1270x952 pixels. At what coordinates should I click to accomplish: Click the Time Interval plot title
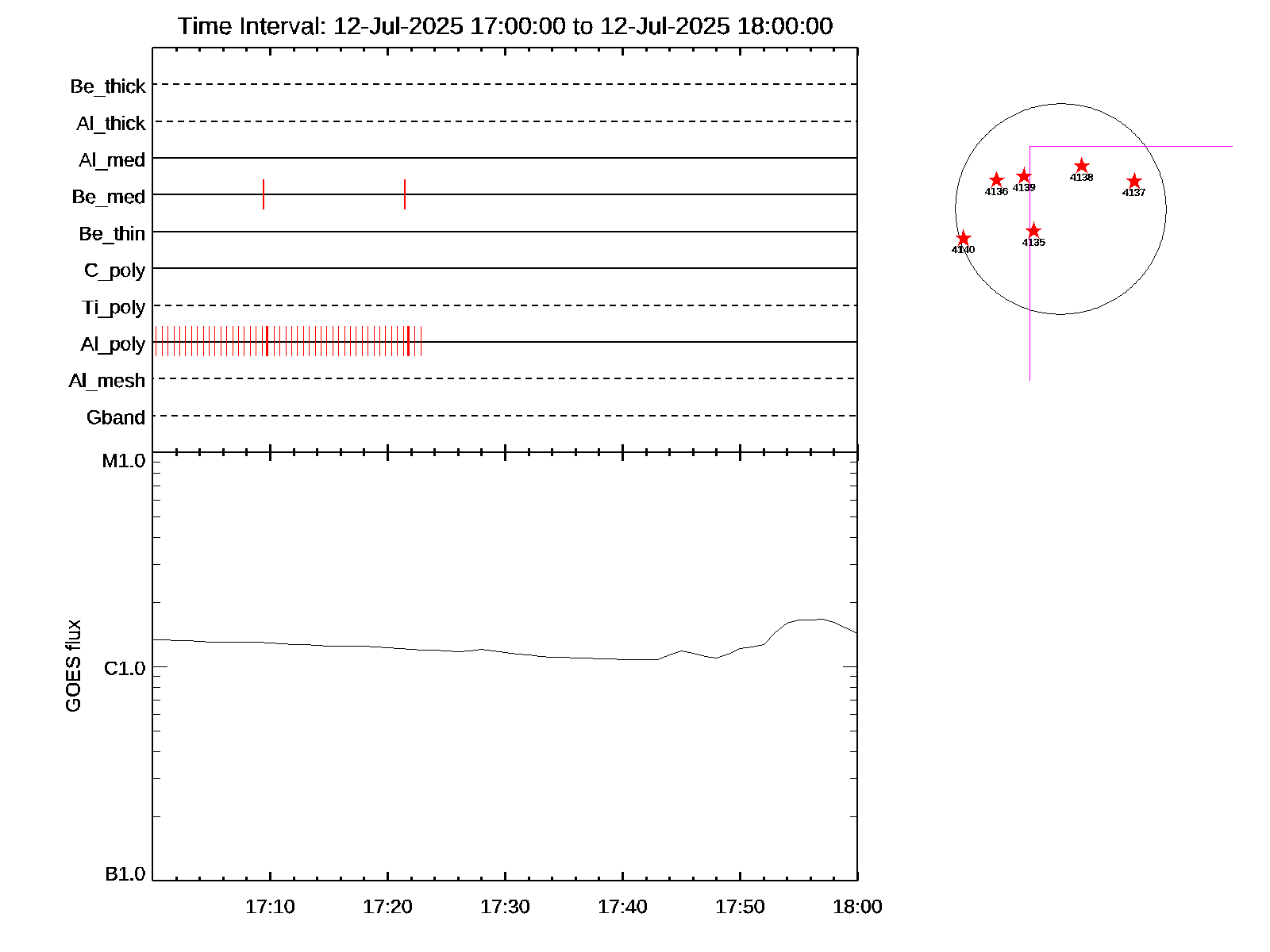coord(505,26)
